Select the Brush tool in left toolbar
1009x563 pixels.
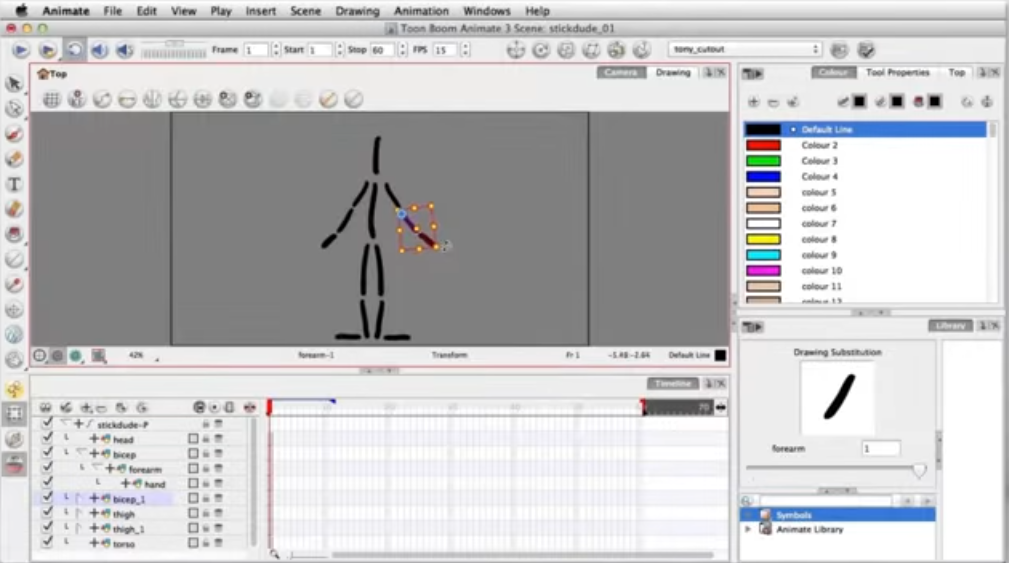pos(14,133)
